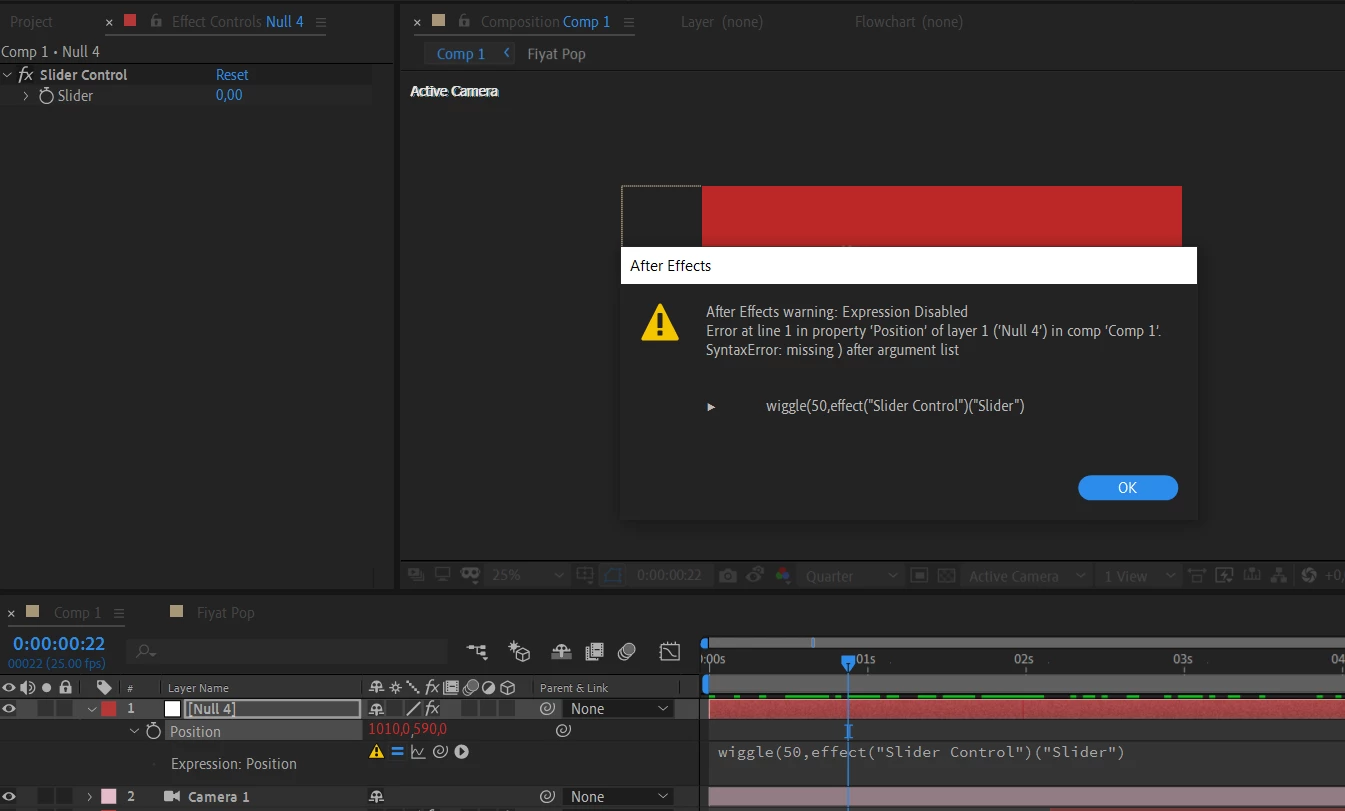This screenshot has height=811, width=1345.
Task: Open the composition mini-flowchart icon
Action: point(477,652)
